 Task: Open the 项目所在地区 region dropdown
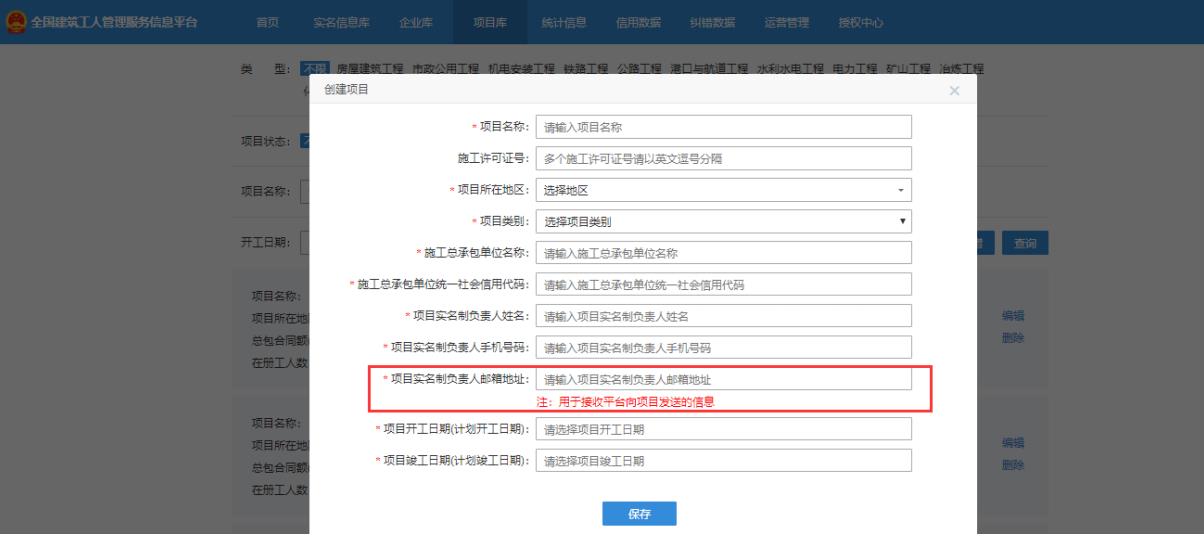point(724,190)
